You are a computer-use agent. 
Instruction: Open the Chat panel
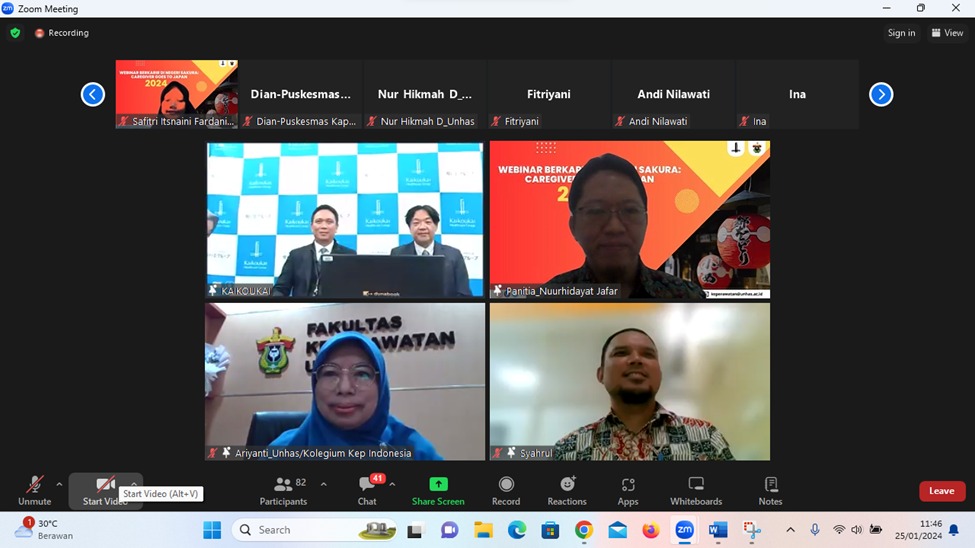pyautogui.click(x=367, y=489)
